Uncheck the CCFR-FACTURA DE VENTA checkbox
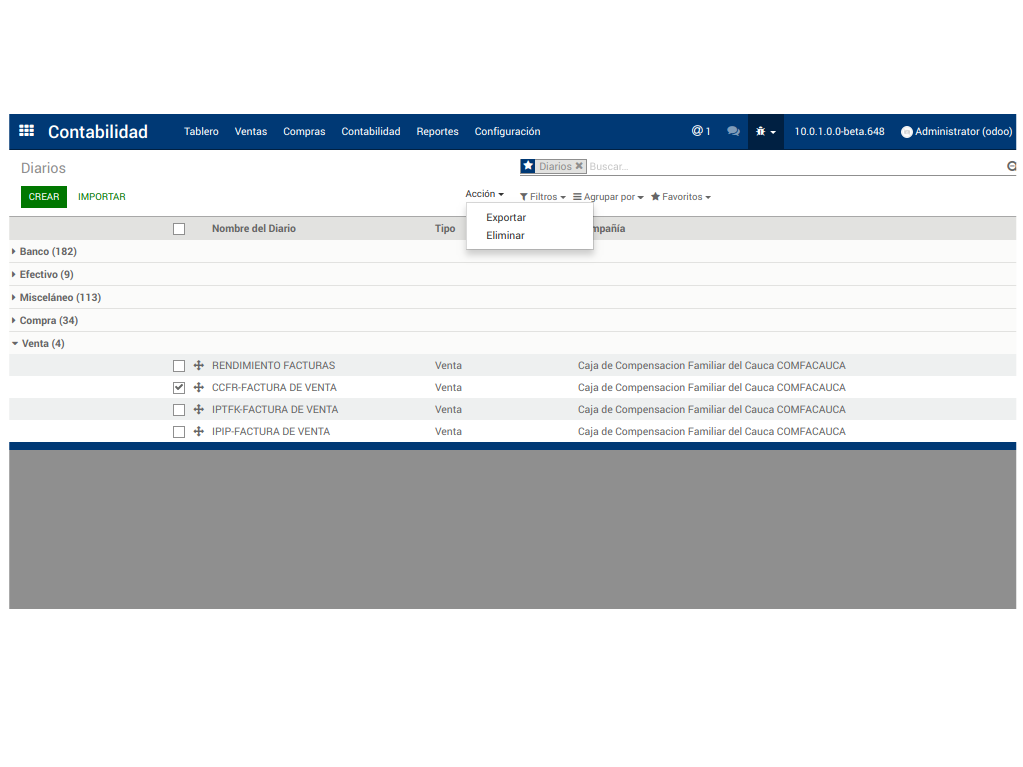The width and height of the screenshot is (1023, 767). point(179,388)
